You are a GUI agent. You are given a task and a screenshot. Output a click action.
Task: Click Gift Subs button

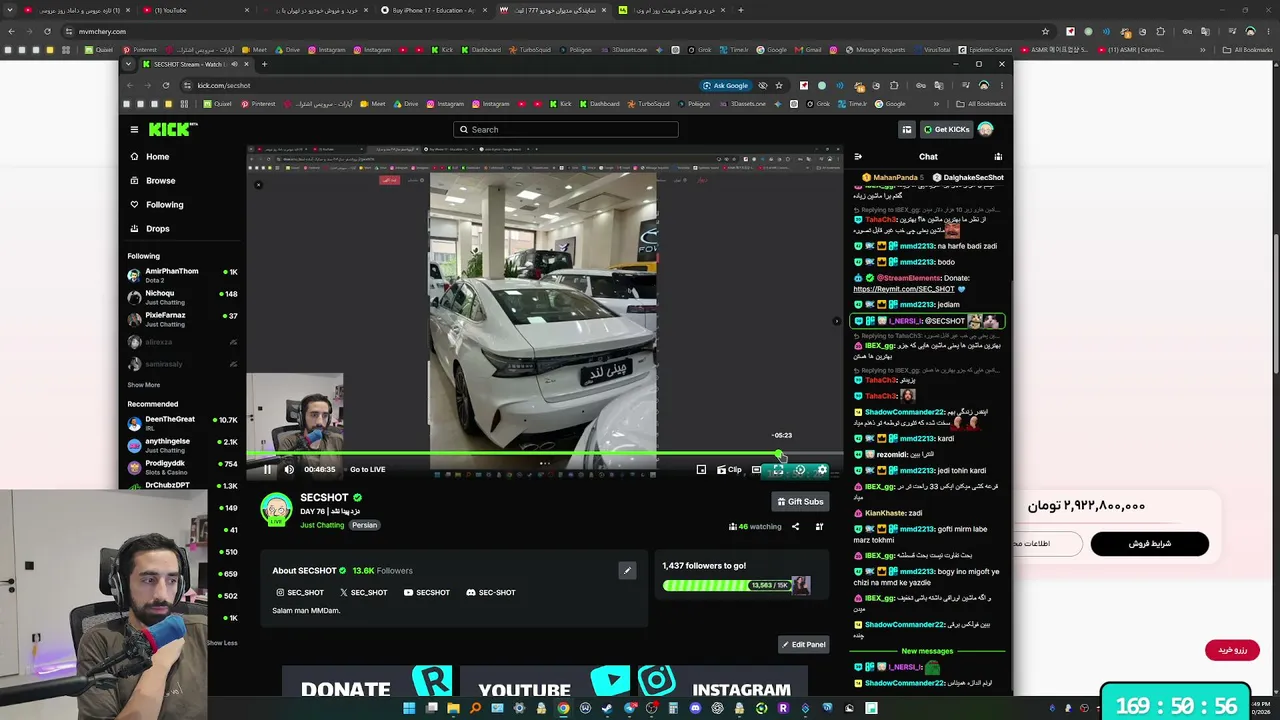800,501
